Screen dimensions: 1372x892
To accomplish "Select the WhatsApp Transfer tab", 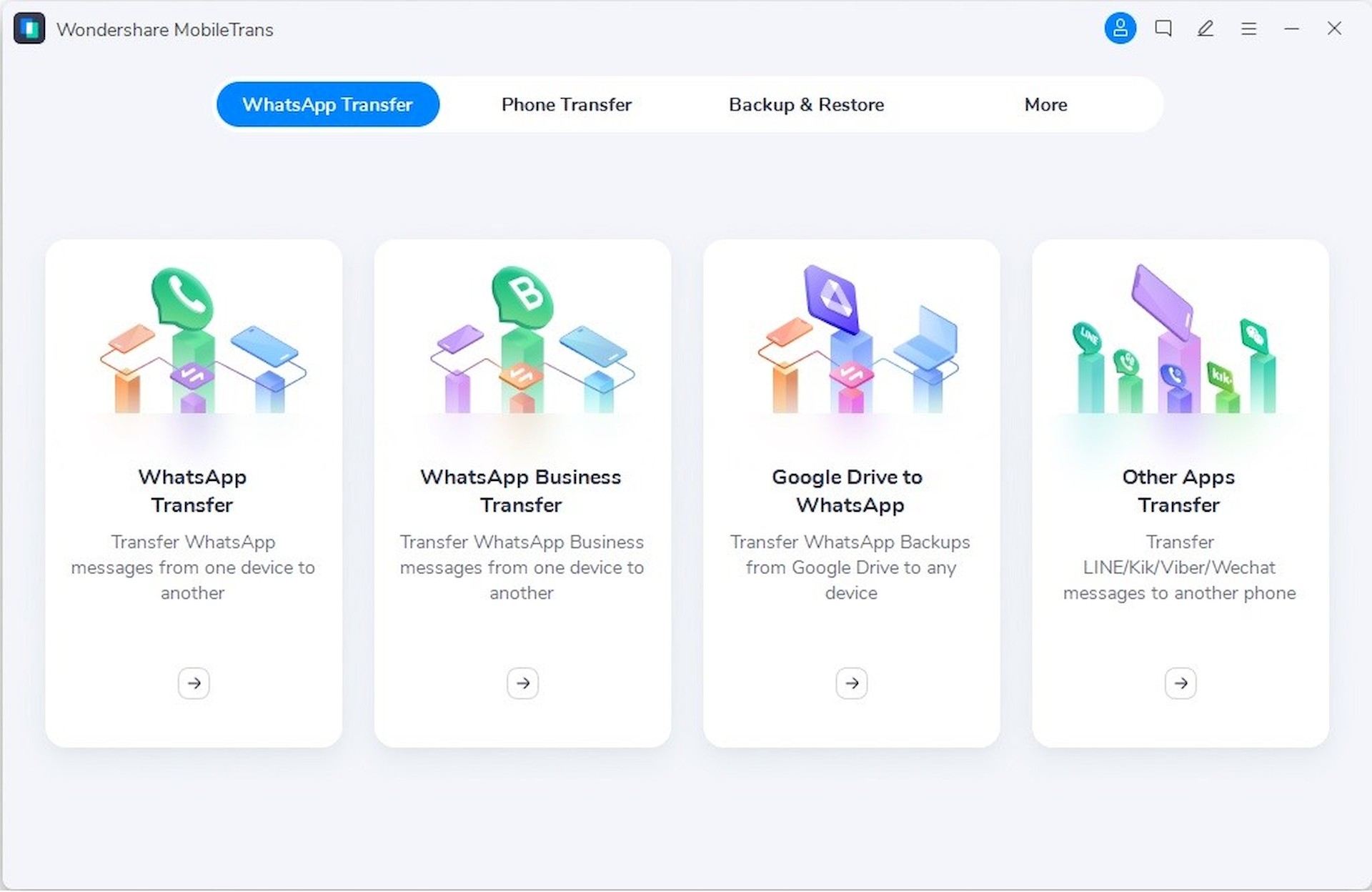I will point(329,104).
